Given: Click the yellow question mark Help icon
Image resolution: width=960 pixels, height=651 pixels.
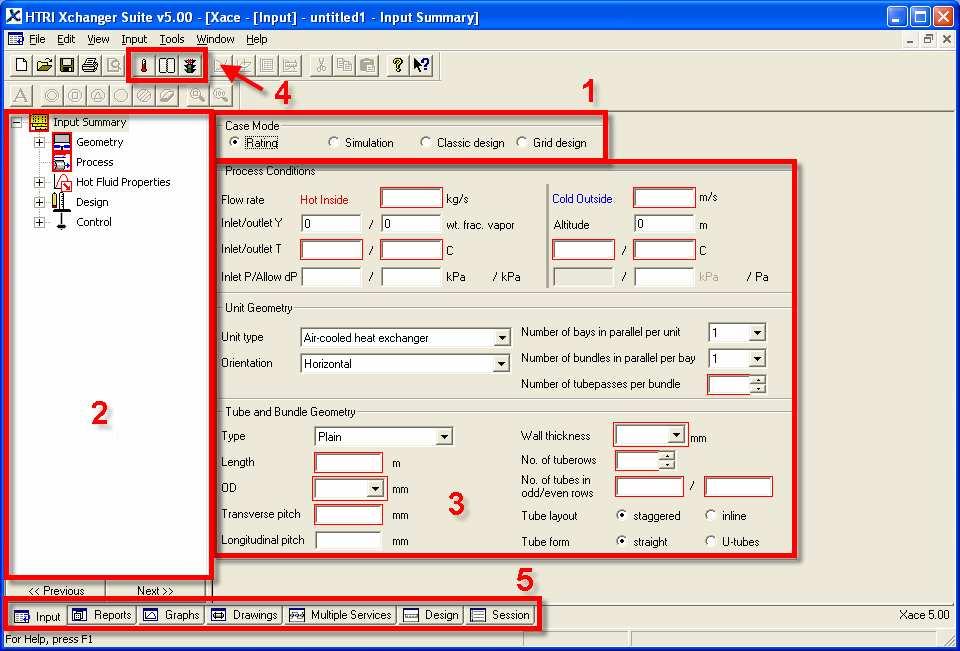Looking at the screenshot, I should (x=397, y=65).
